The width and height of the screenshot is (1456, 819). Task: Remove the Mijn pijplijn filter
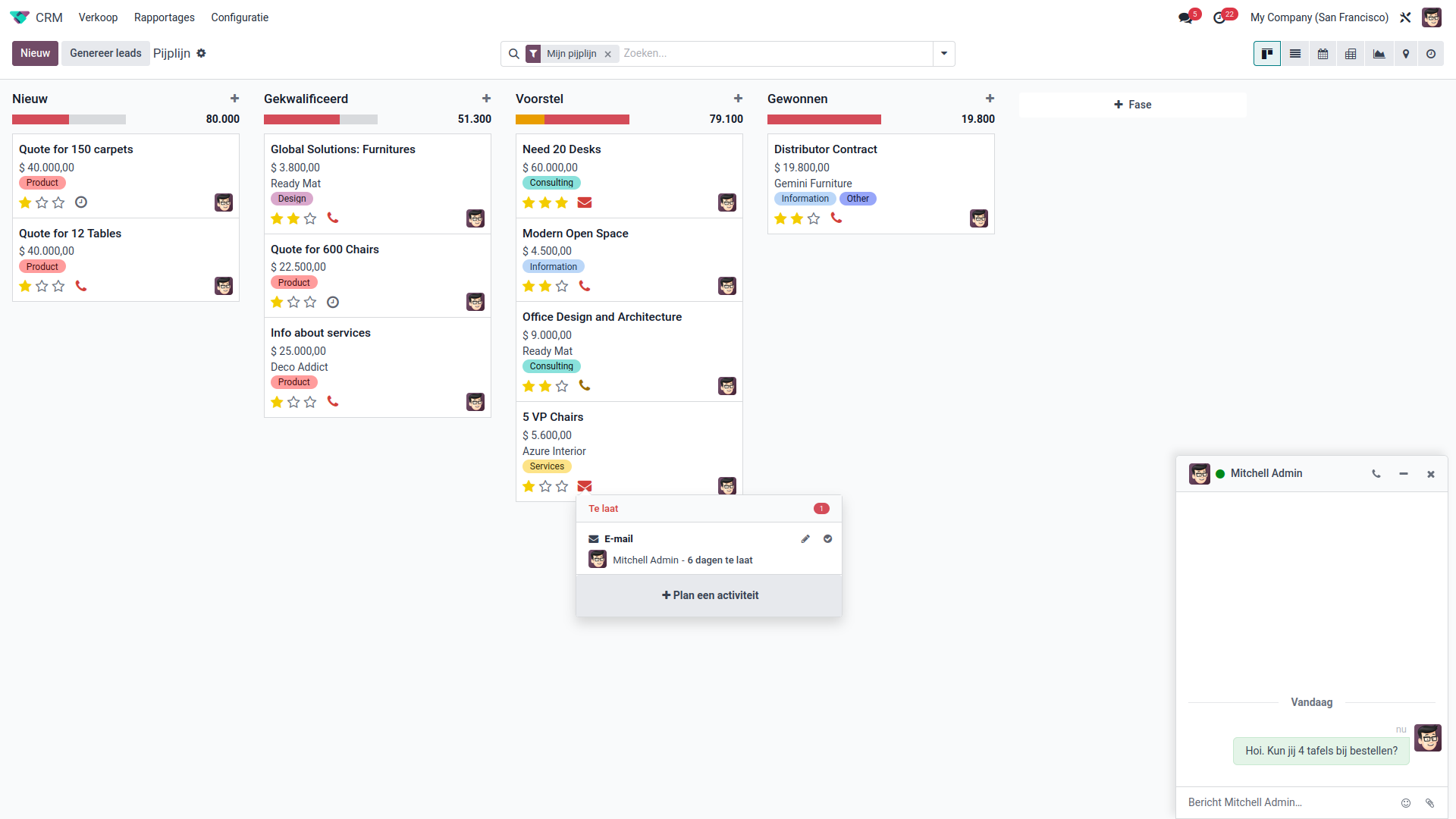pos(607,55)
